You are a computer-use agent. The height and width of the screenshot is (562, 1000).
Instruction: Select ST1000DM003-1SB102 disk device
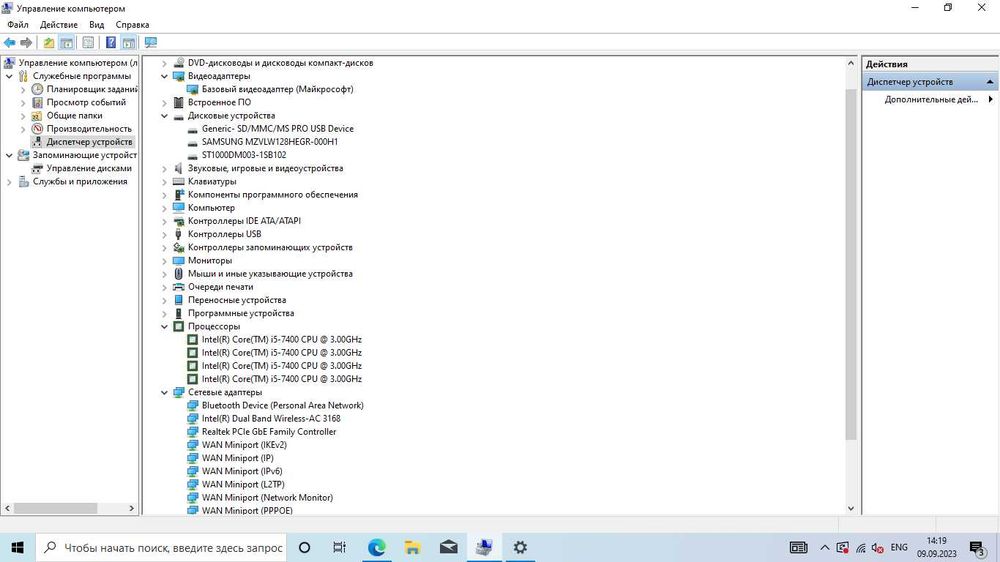[244, 155]
